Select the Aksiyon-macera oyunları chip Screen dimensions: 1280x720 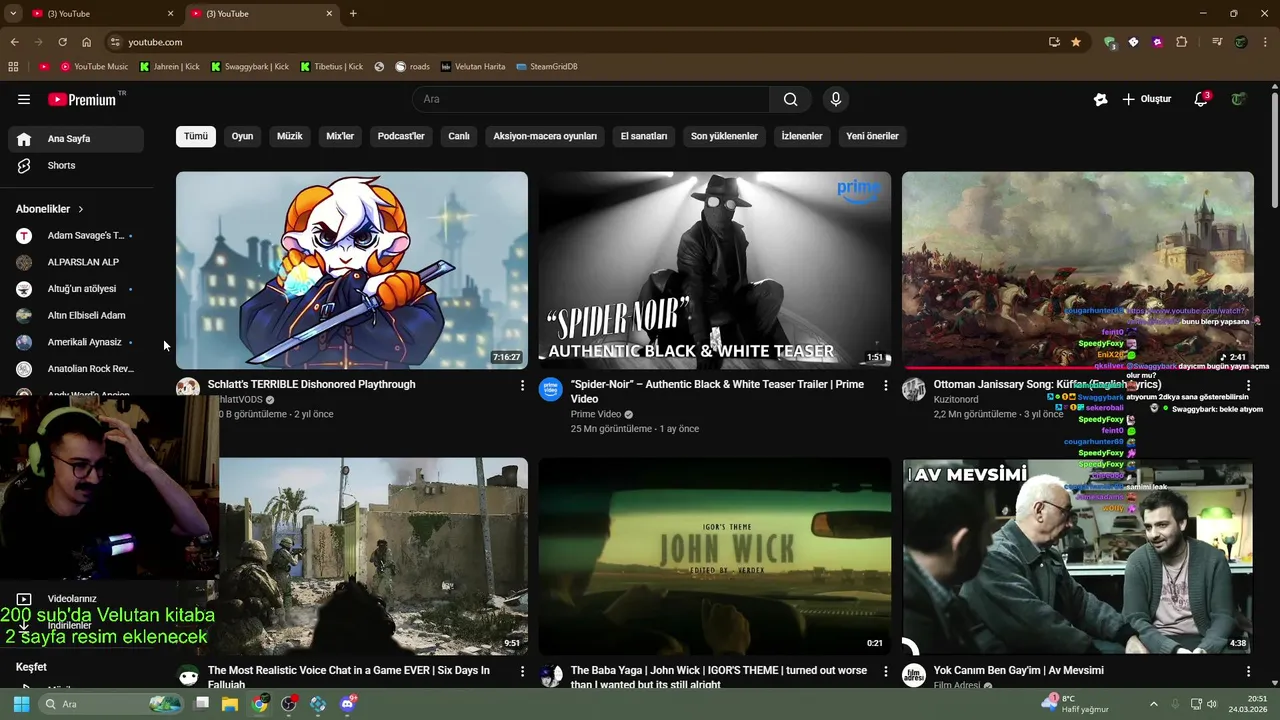[545, 136]
